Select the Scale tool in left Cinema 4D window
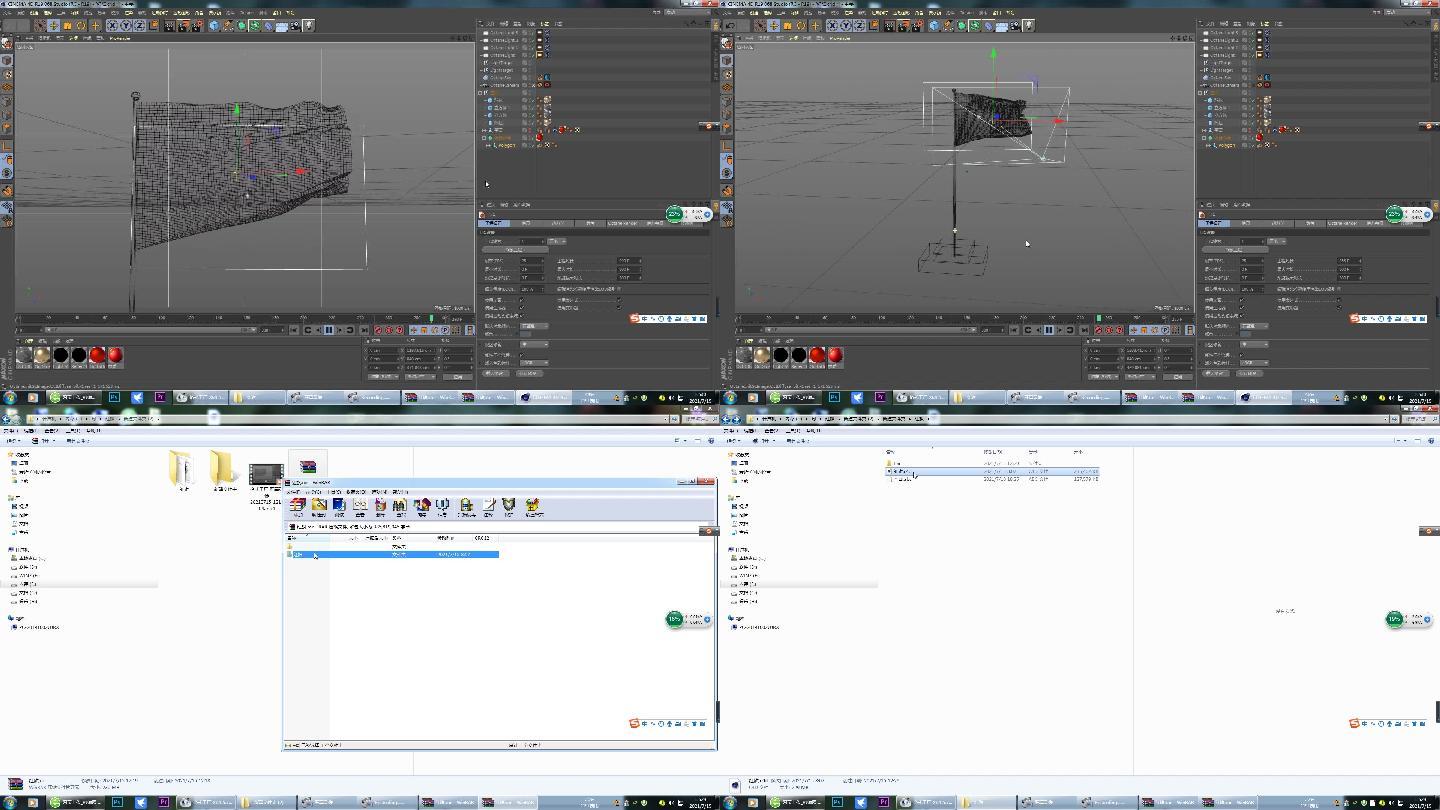The height and width of the screenshot is (810, 1440). (x=67, y=25)
